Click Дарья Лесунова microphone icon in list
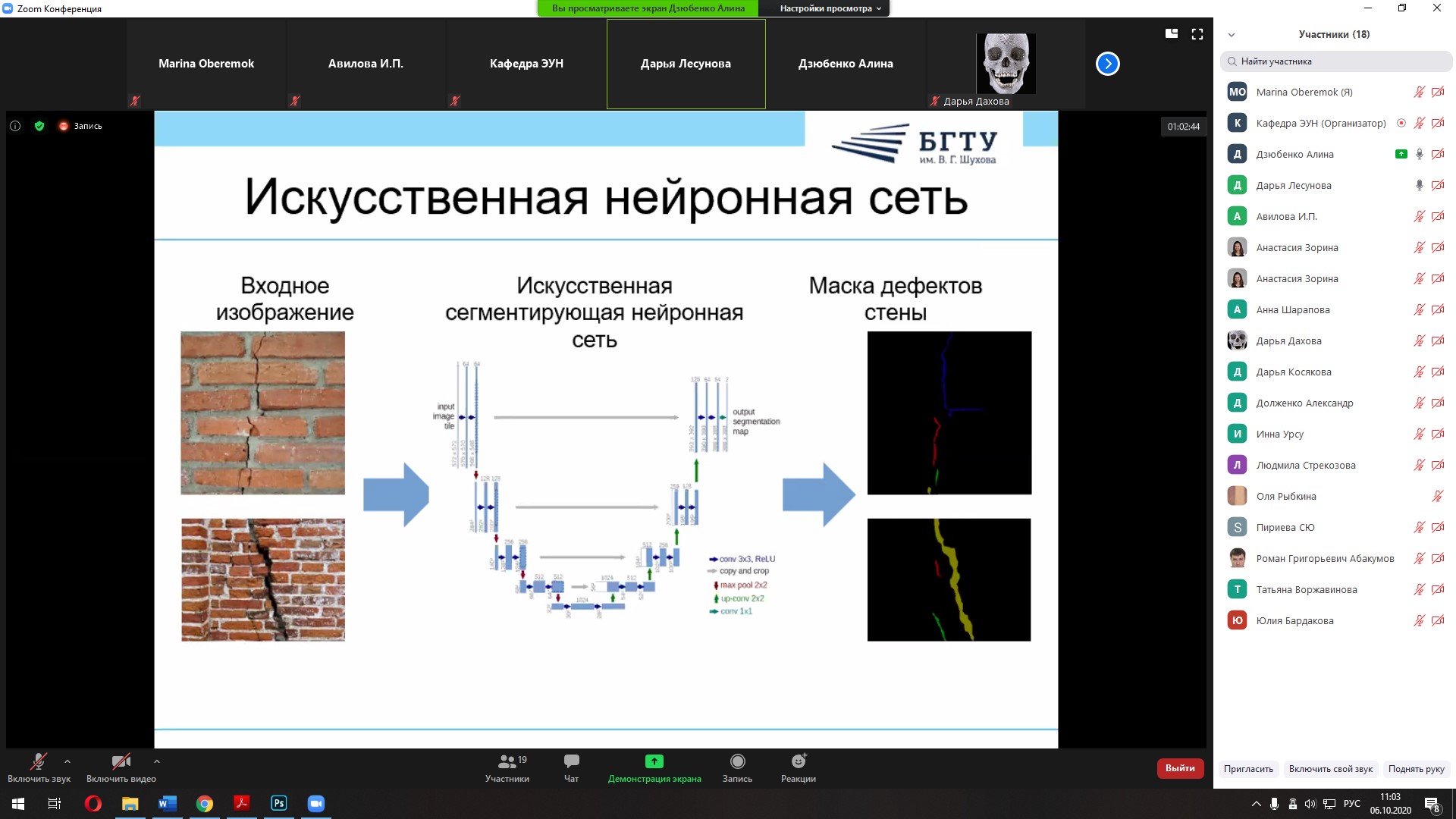This screenshot has width=1456, height=819. tap(1419, 185)
